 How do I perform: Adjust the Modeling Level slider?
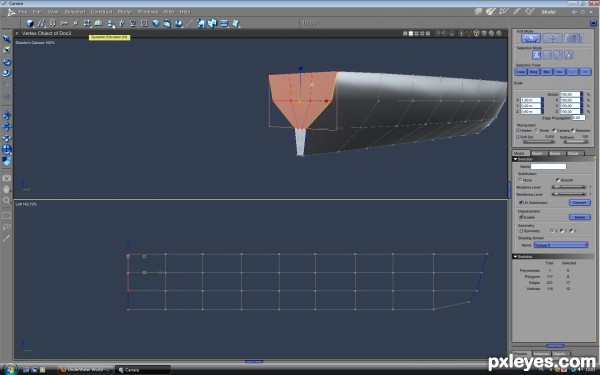tap(569, 187)
